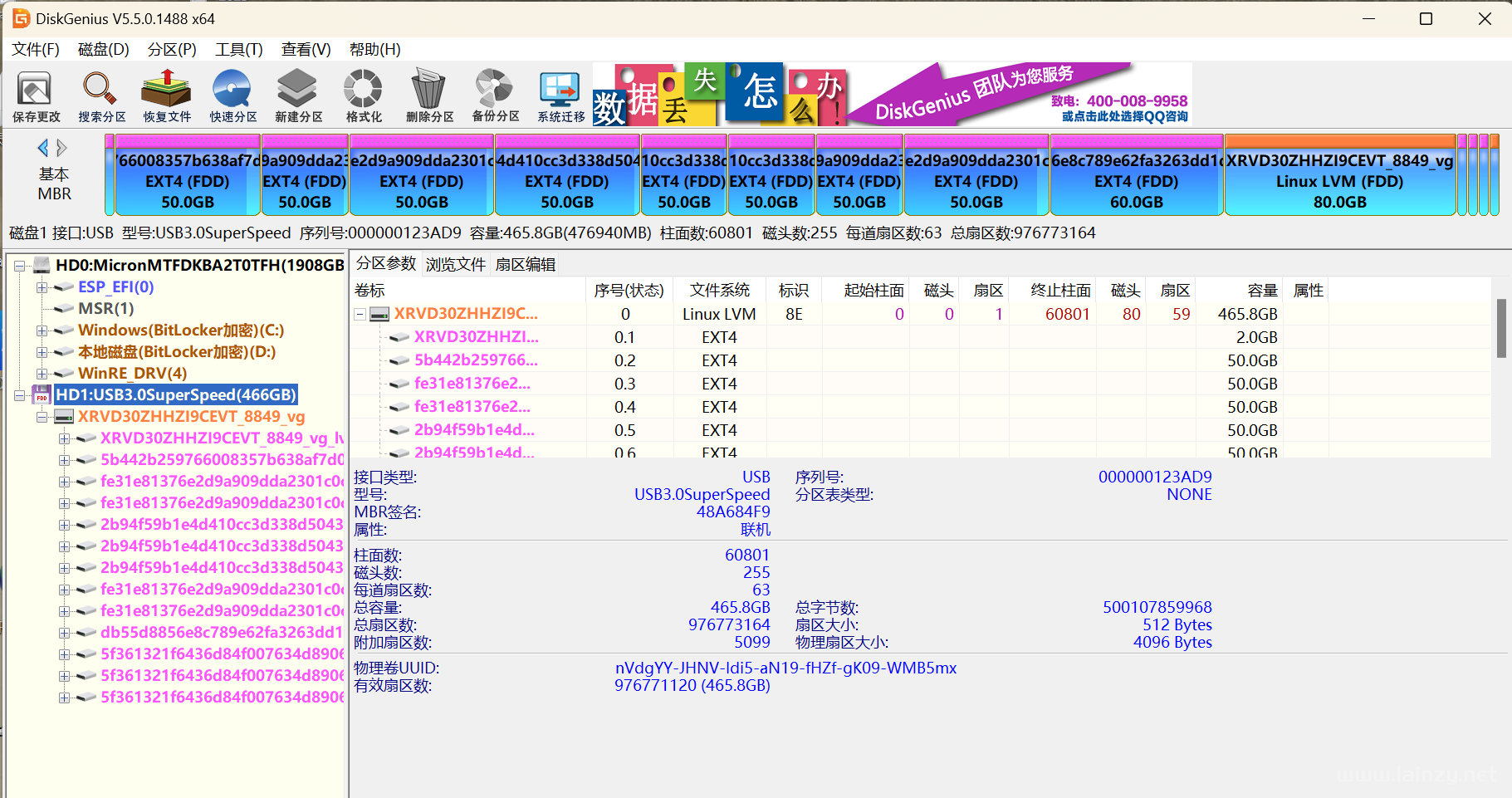This screenshot has width=1512, height=798.
Task: Switch to the Sector Editor (扇区编辑) tab
Action: 525,264
